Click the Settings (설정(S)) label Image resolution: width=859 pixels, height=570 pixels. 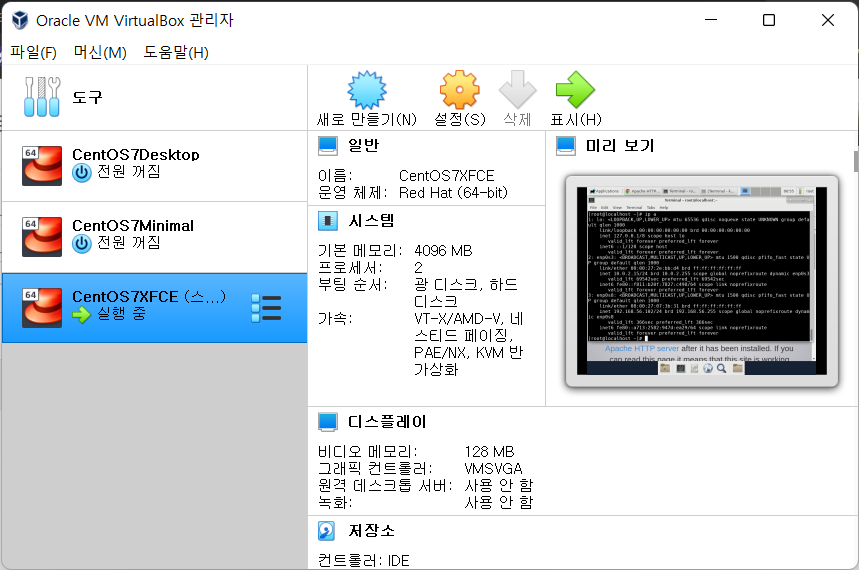[x=460, y=119]
